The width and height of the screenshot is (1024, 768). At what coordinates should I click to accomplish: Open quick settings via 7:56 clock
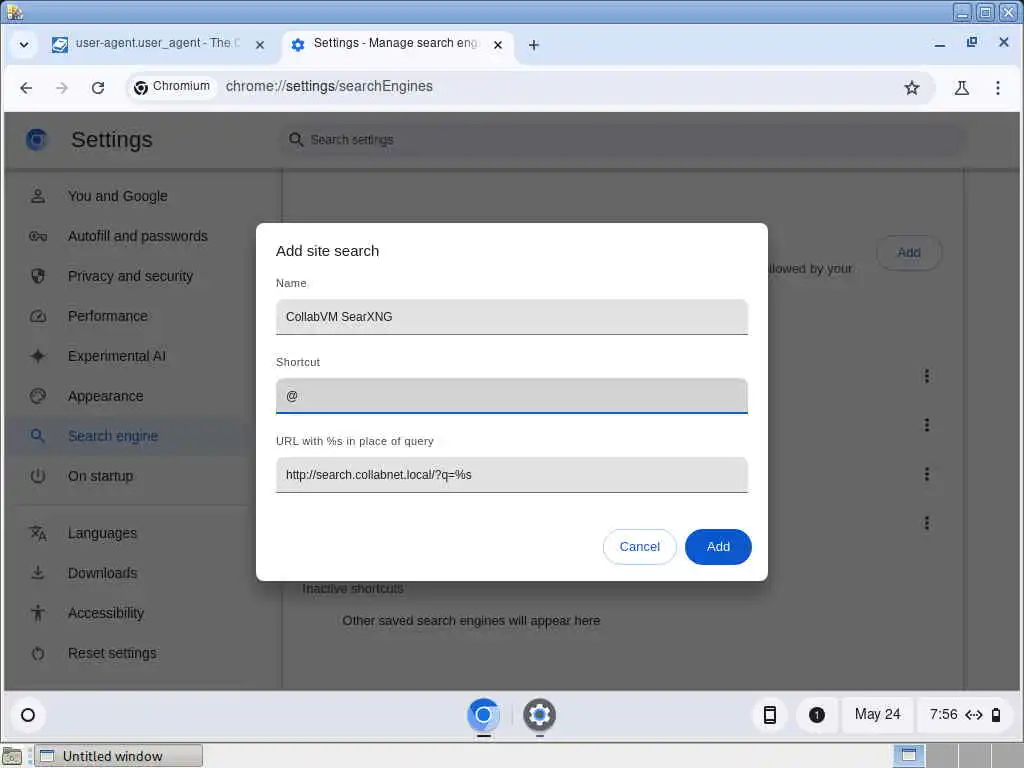coord(965,714)
